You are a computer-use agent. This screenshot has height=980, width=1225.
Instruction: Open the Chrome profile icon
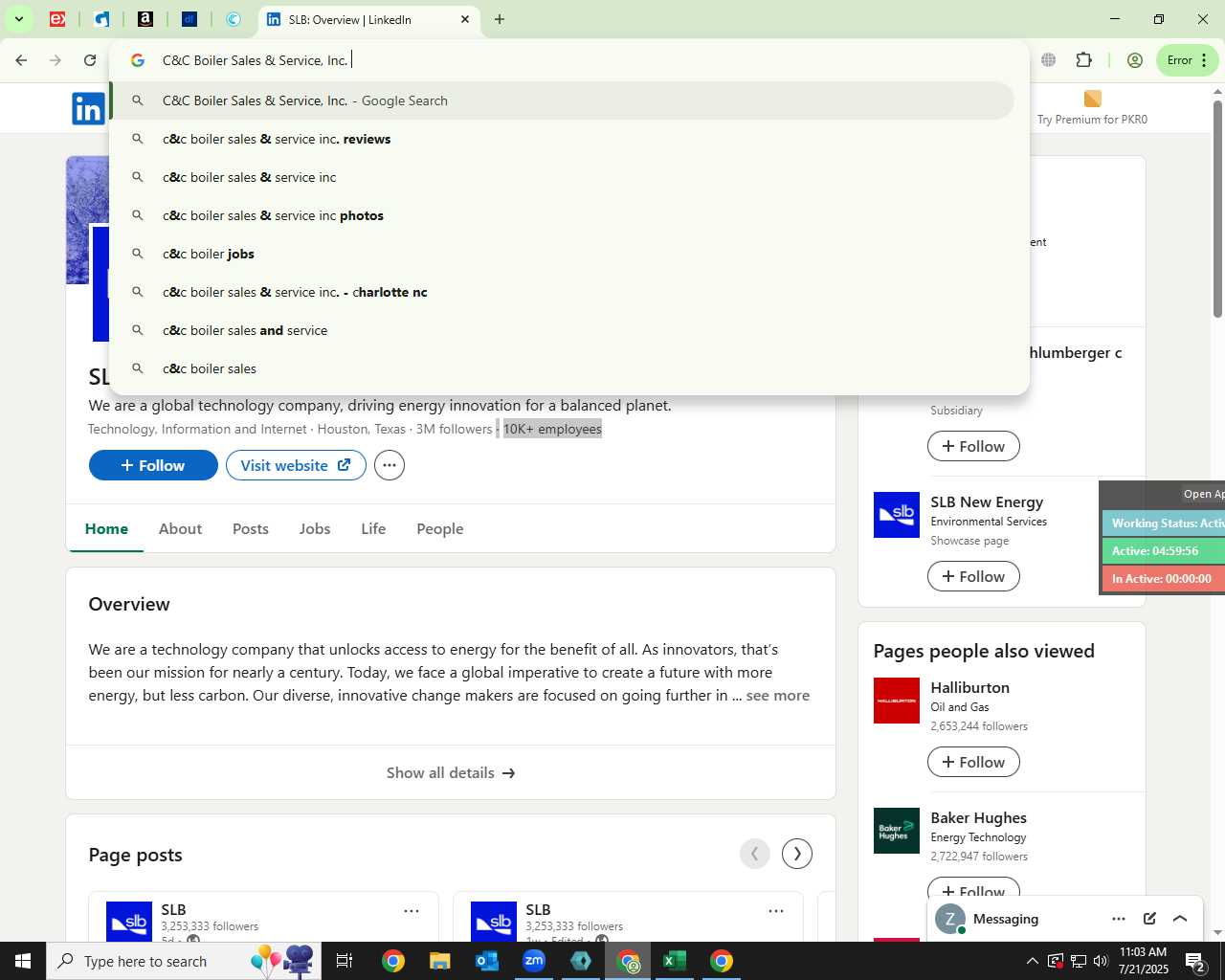(x=1135, y=60)
